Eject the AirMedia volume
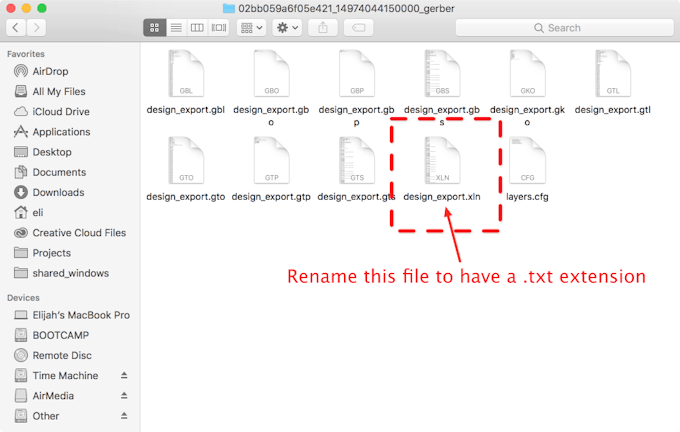The image size is (680, 432). pos(124,396)
